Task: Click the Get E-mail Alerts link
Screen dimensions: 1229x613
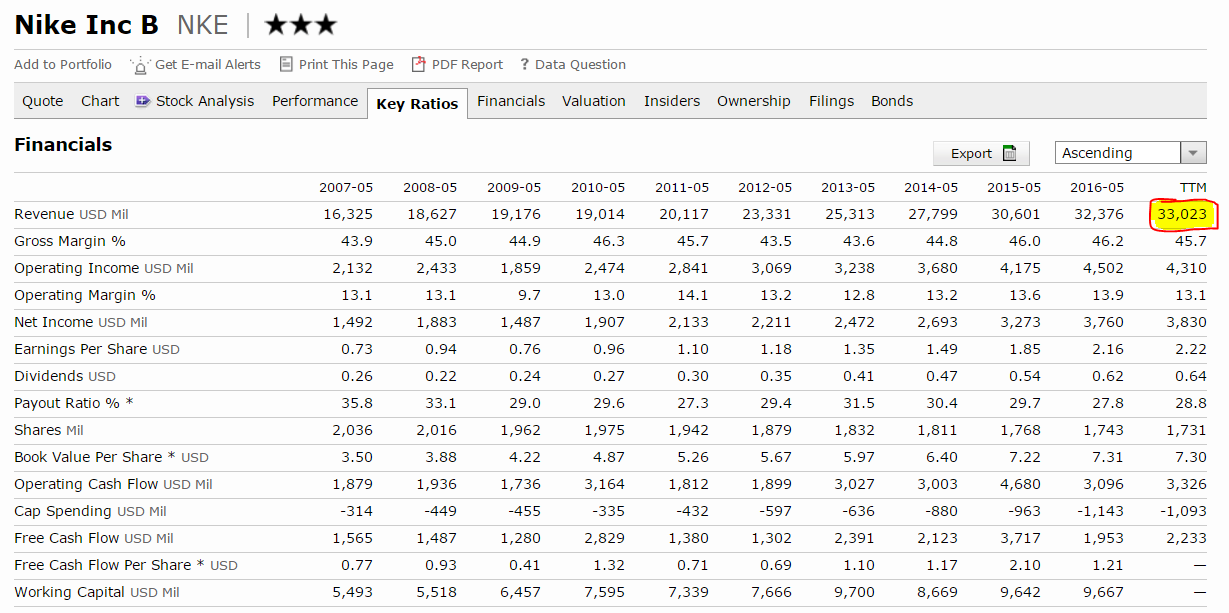Action: (x=207, y=65)
